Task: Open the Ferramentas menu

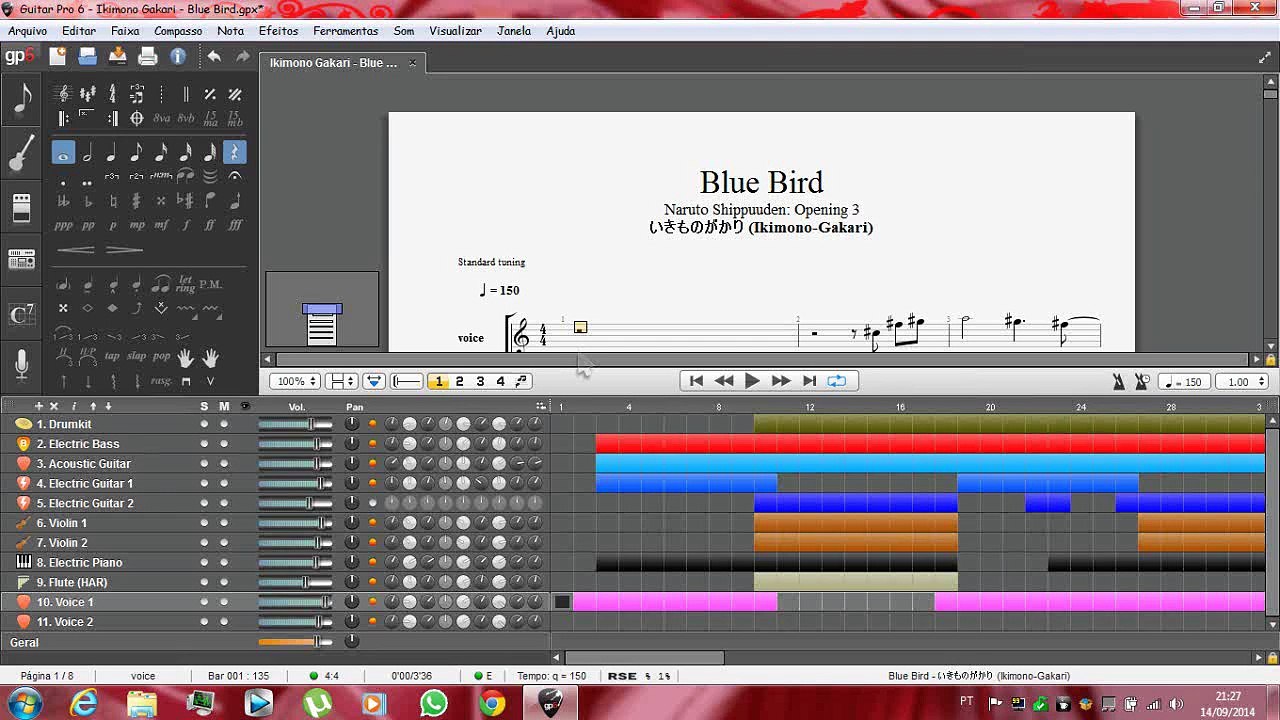Action: click(345, 31)
